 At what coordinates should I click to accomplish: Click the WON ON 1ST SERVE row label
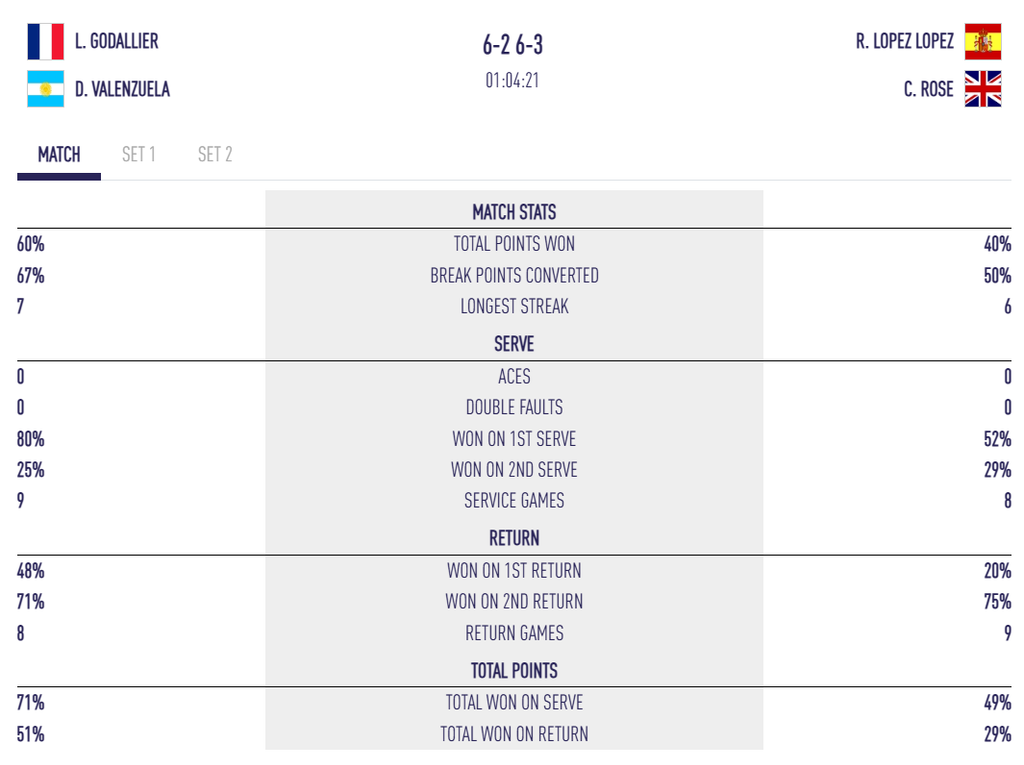coord(514,439)
